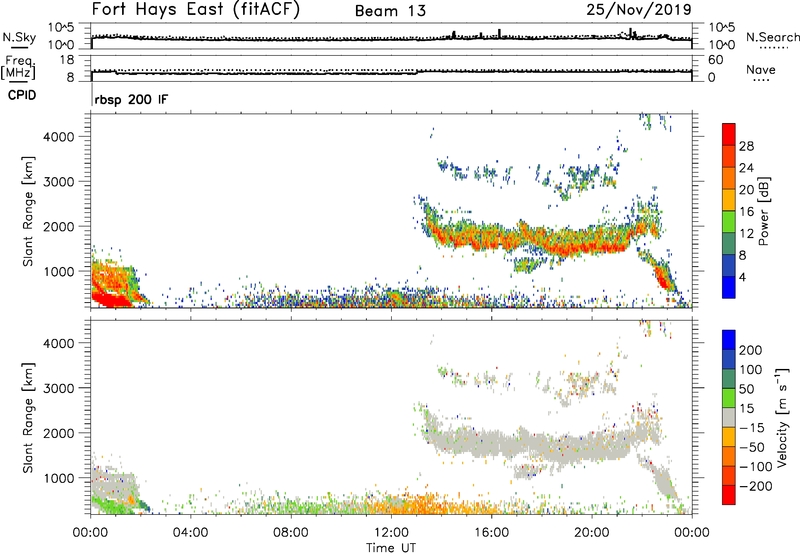Image resolution: width=800 pixels, height=554 pixels.
Task: Click the '-200' velocity colorbar tick
Action: click(x=756, y=486)
